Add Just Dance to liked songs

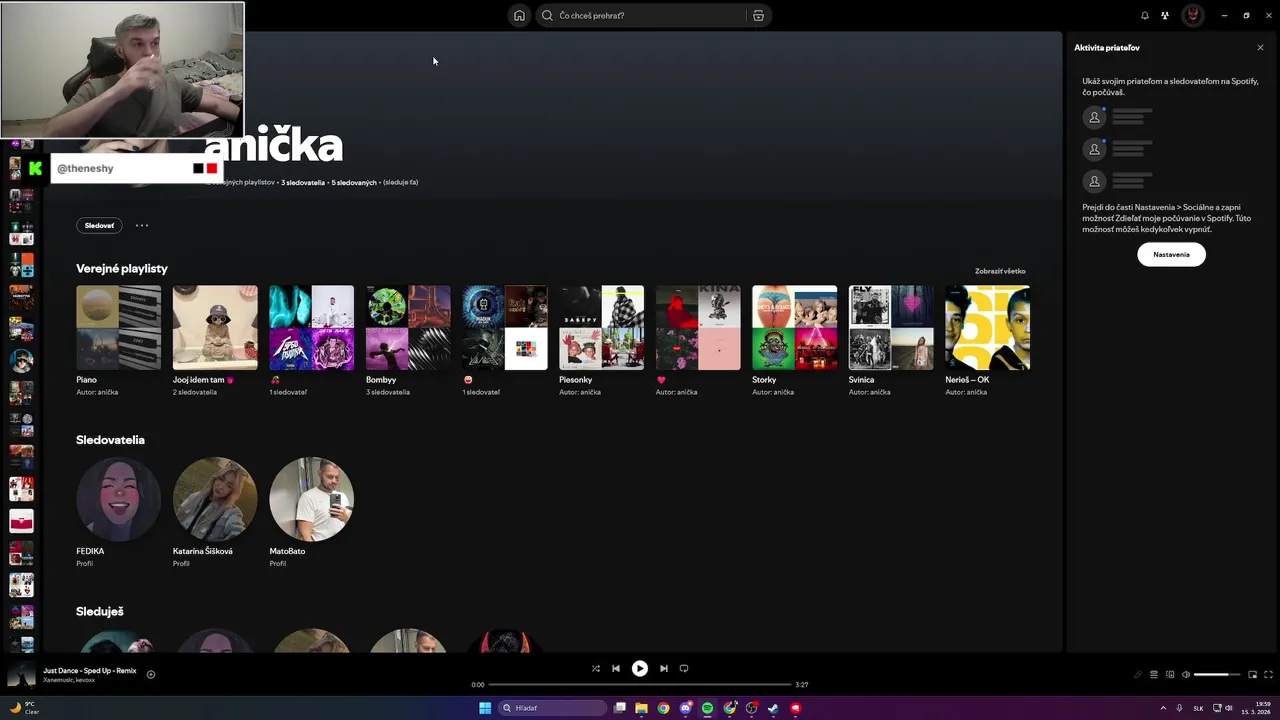click(151, 675)
